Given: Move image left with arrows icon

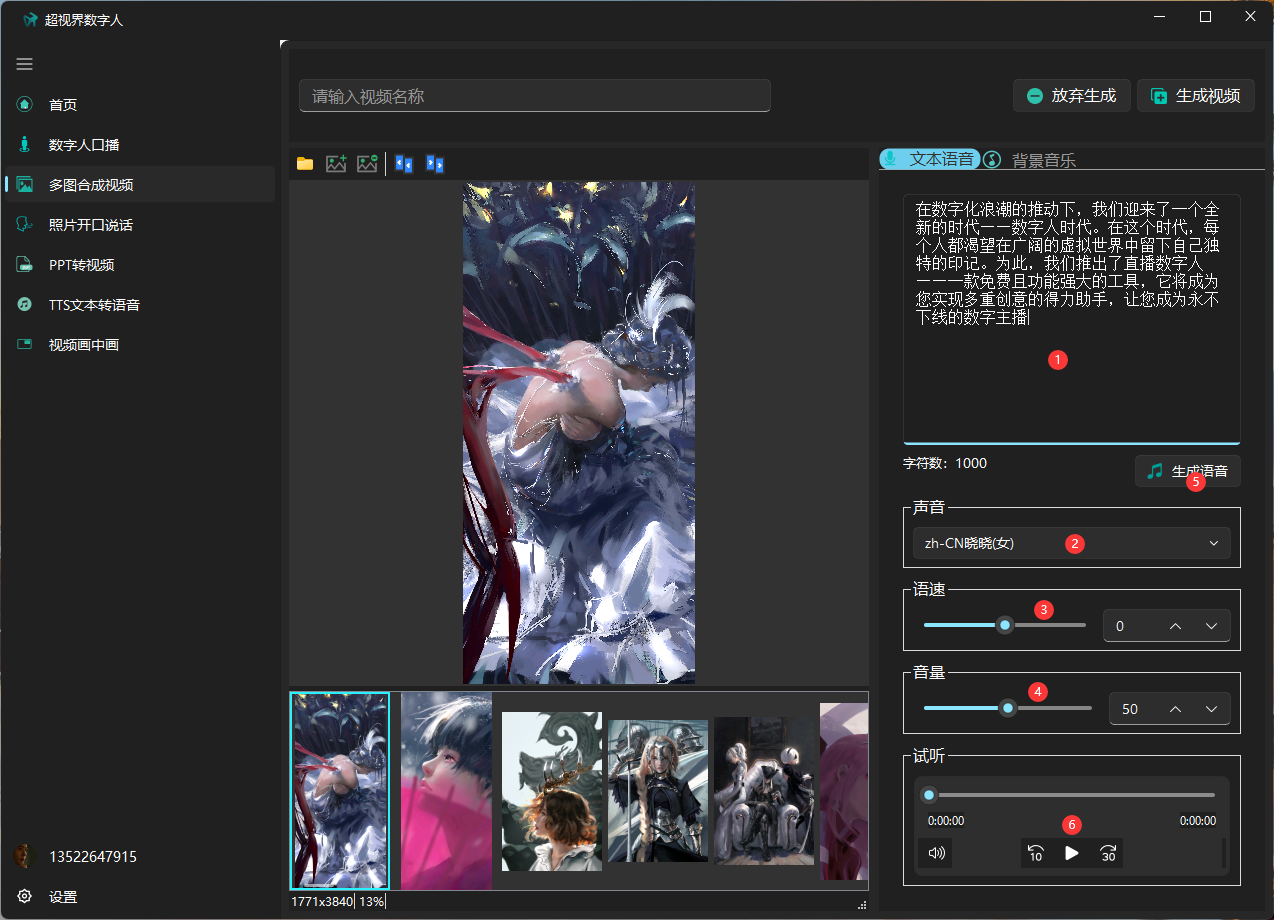Looking at the screenshot, I should pyautogui.click(x=404, y=163).
